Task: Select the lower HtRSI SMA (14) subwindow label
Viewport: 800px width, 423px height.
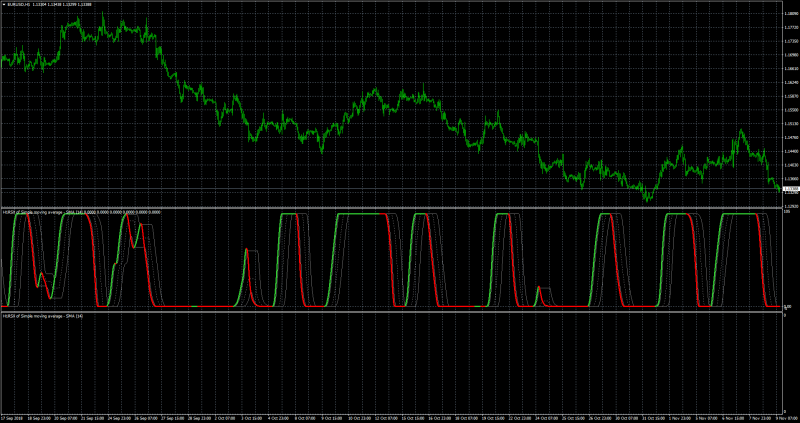Action: click(43, 316)
